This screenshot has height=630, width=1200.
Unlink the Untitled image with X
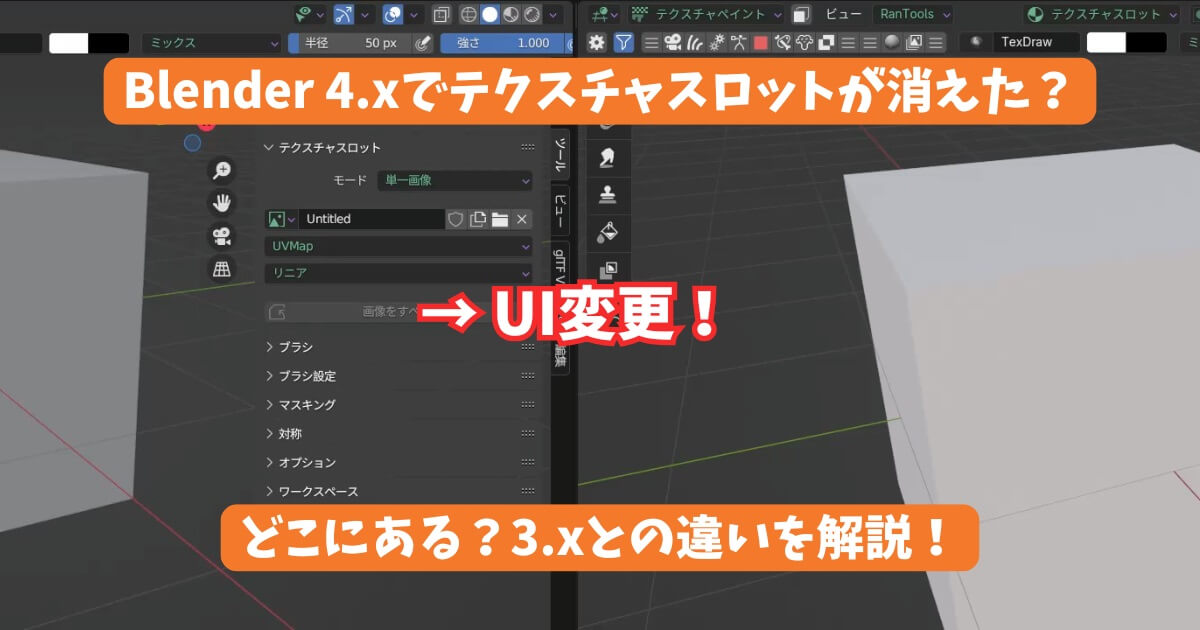[522, 219]
